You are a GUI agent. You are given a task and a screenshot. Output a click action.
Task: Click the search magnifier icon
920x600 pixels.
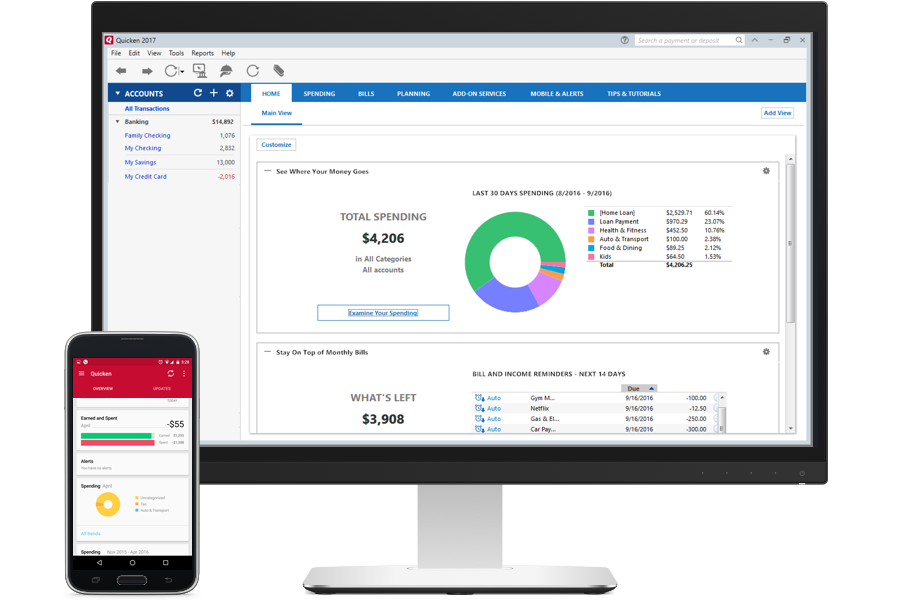pos(739,40)
